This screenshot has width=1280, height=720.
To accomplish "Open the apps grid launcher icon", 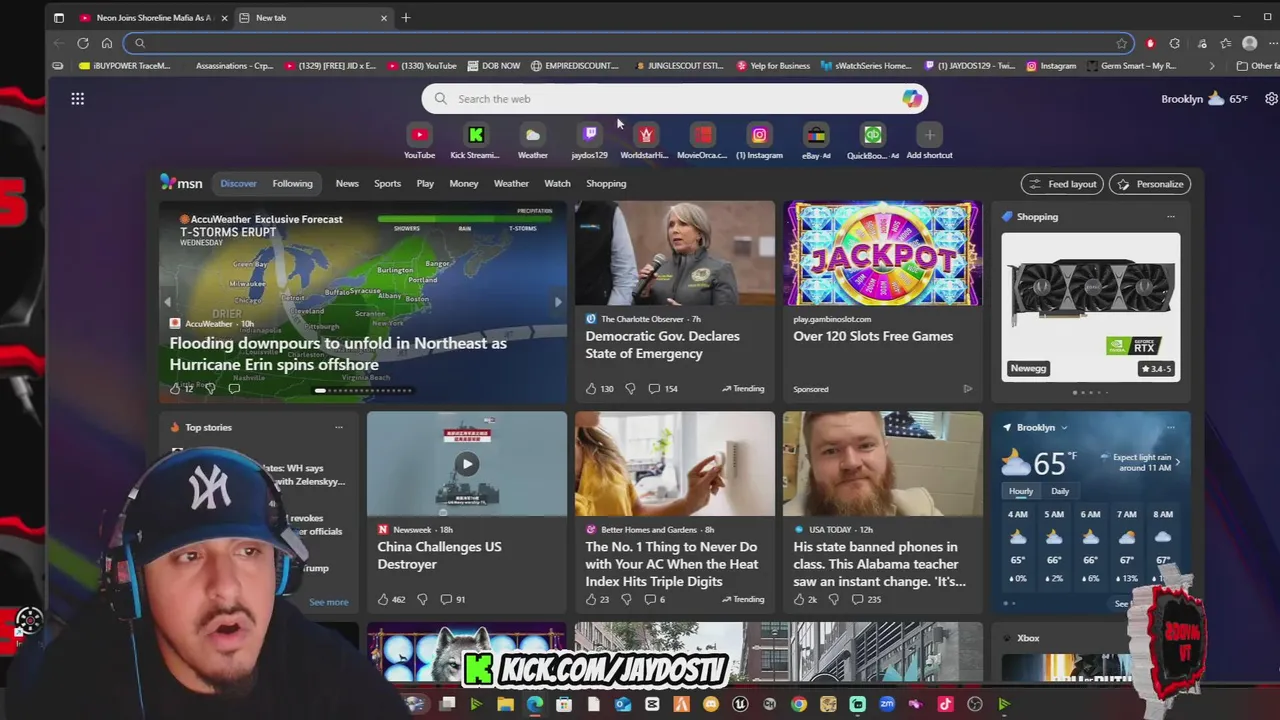I will (x=77, y=98).
